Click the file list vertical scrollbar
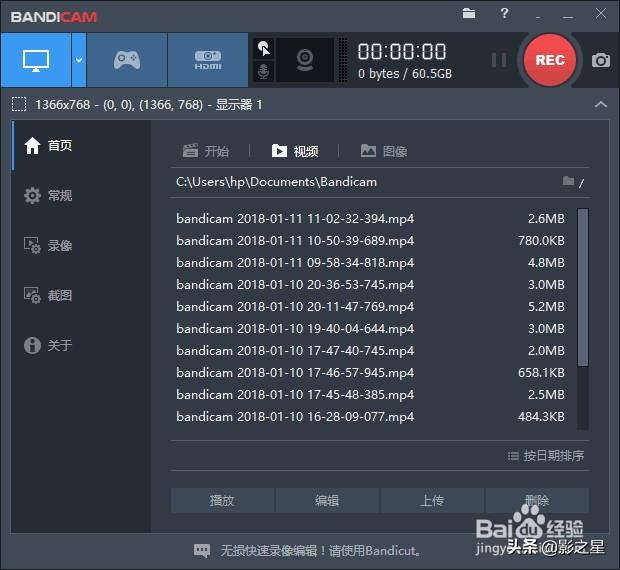620x570 pixels. coord(583,290)
